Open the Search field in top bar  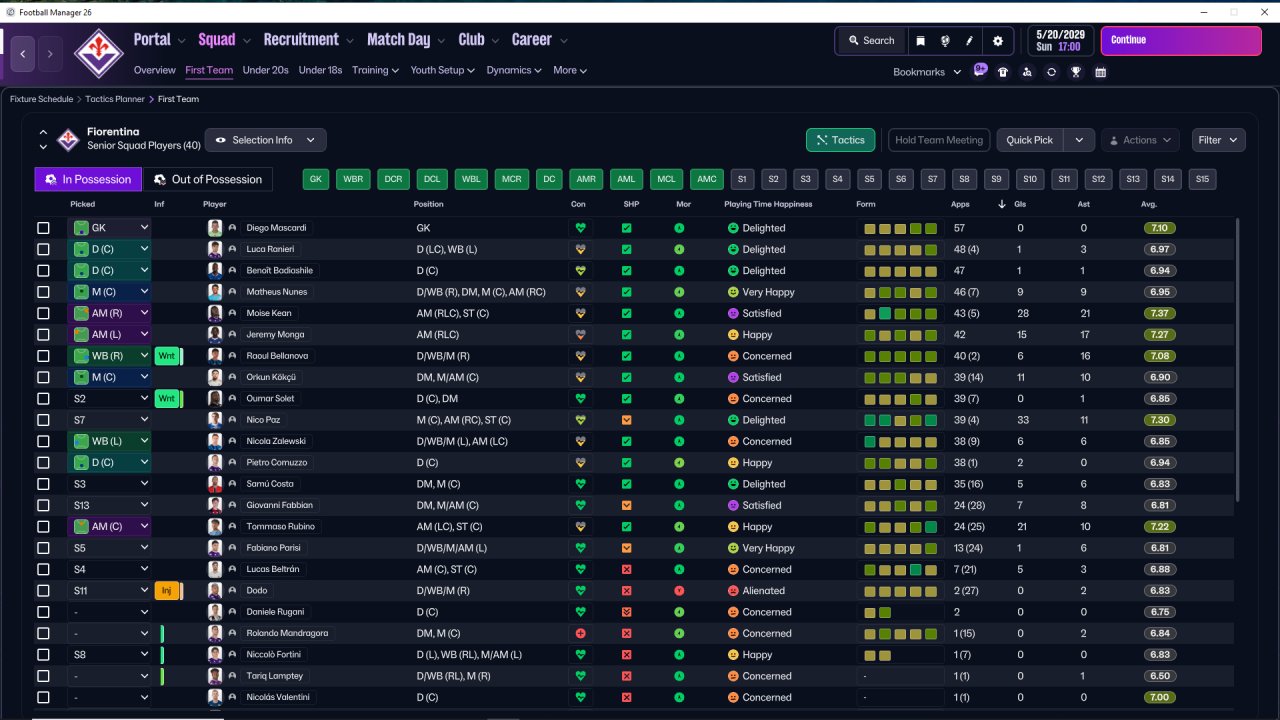coord(871,41)
